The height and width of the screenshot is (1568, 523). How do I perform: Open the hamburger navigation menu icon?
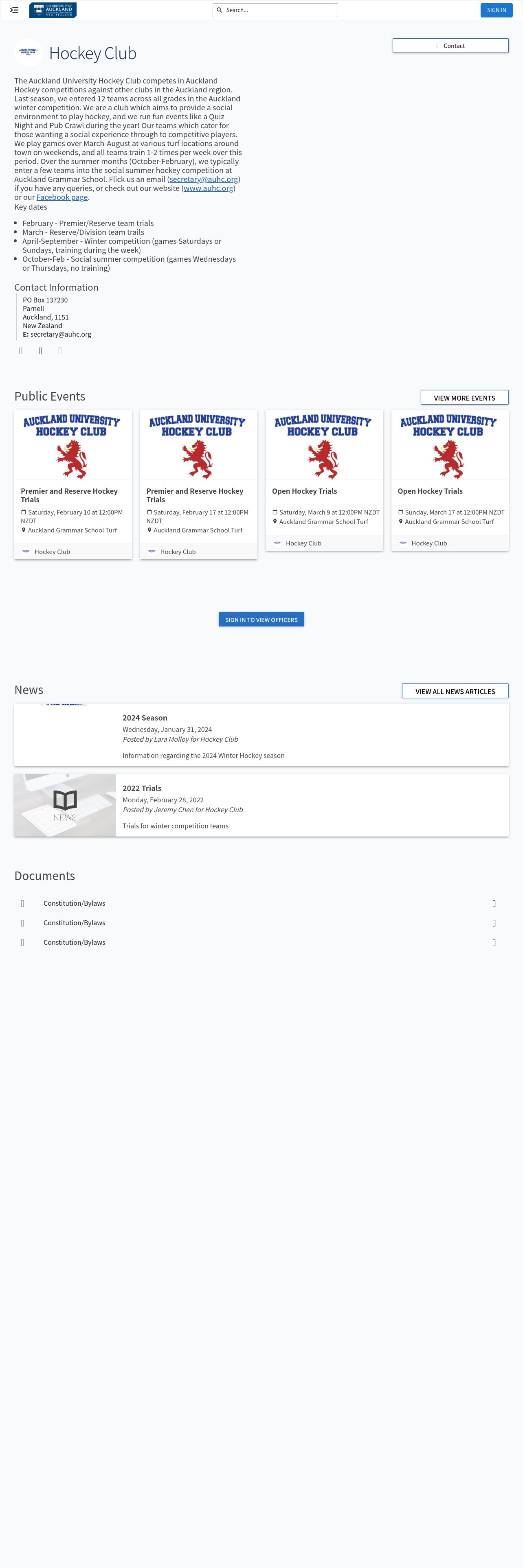[14, 10]
